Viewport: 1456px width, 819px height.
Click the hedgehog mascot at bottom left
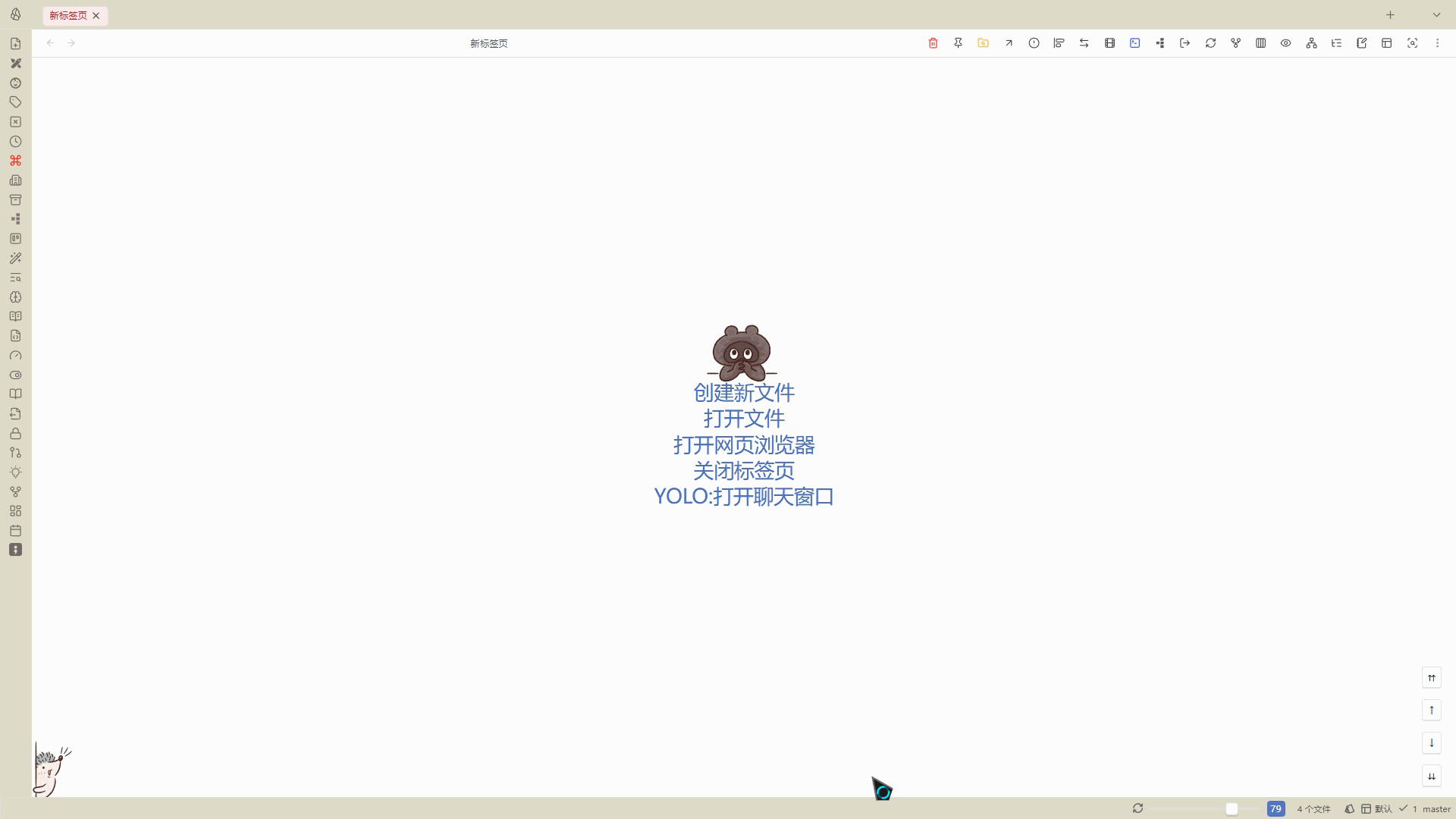click(52, 770)
